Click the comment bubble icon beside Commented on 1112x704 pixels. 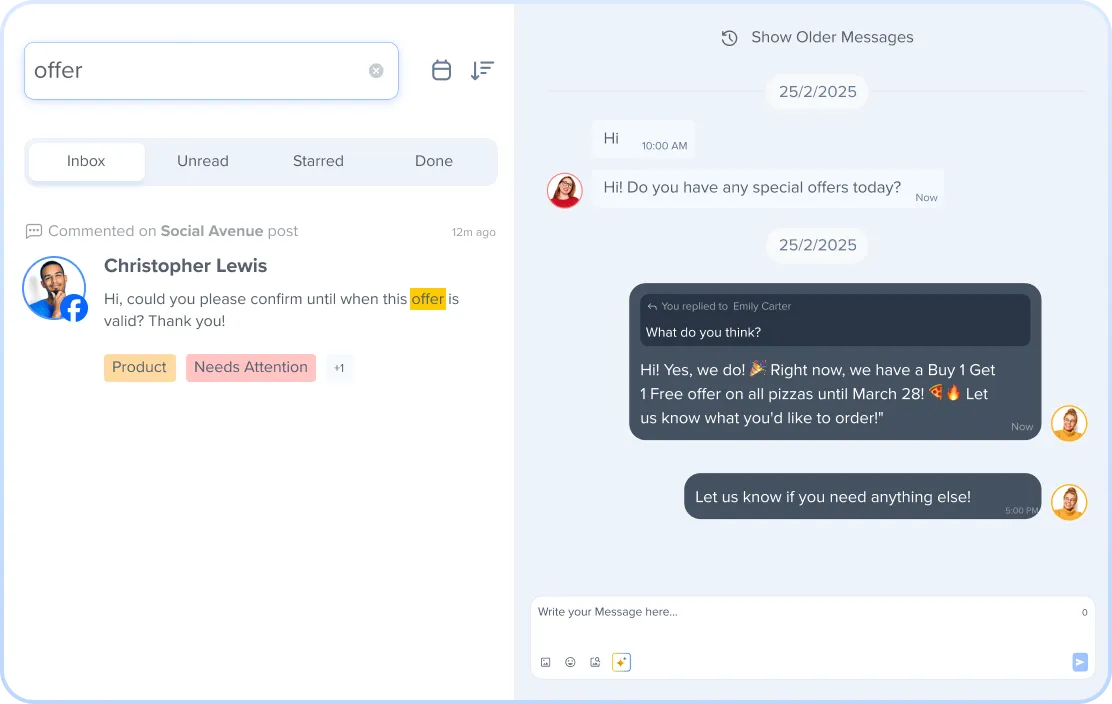coord(34,231)
